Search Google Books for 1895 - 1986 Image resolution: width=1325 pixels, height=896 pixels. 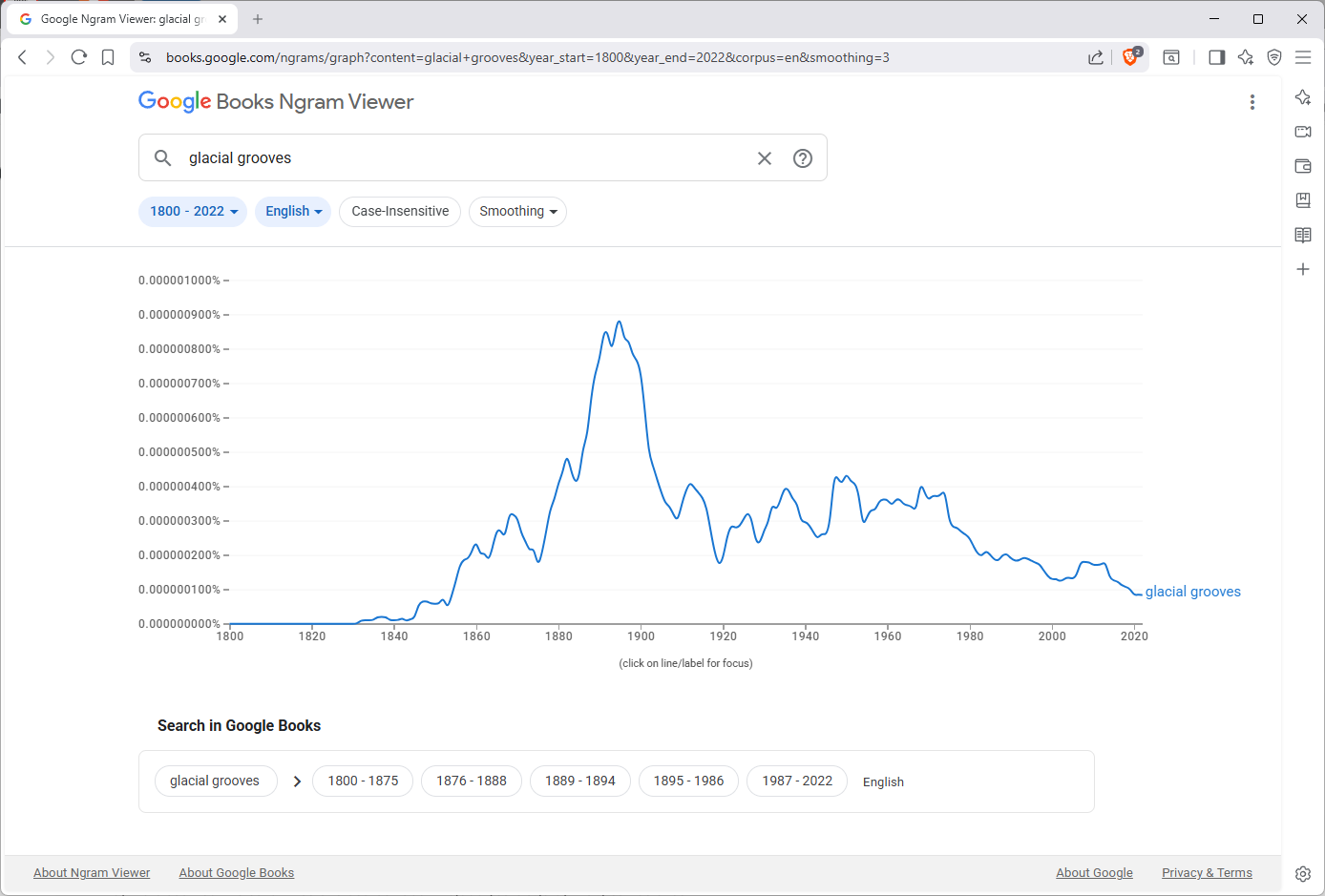point(688,781)
